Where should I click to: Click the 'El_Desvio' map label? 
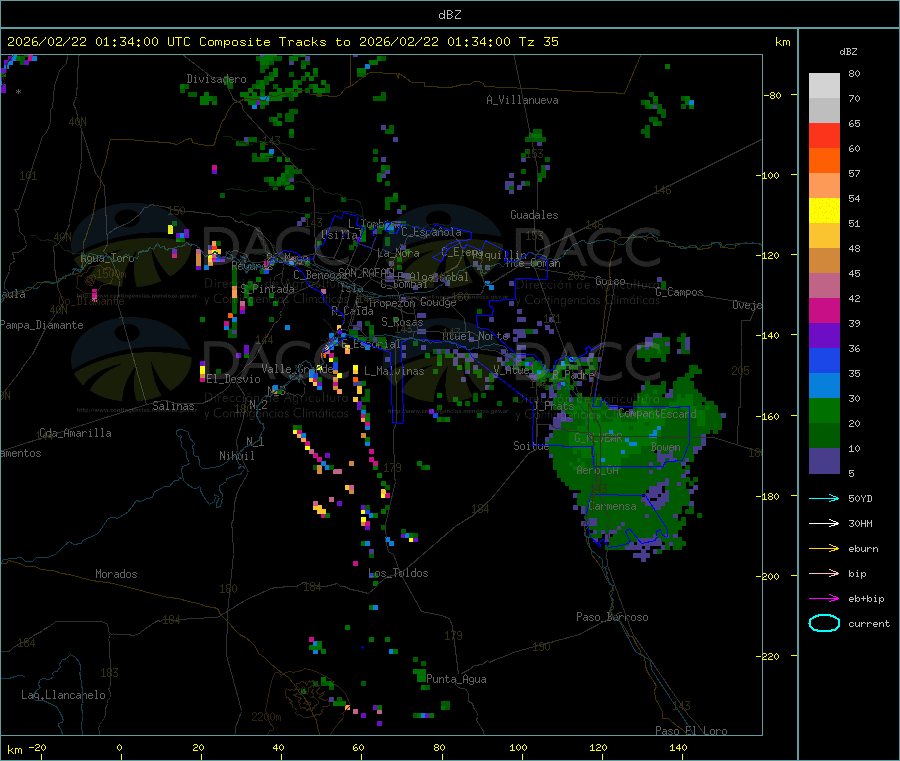[x=234, y=379]
